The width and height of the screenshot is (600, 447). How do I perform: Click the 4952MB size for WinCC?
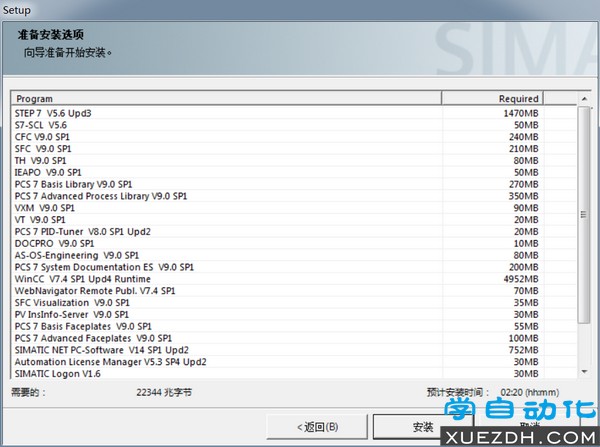(521, 279)
